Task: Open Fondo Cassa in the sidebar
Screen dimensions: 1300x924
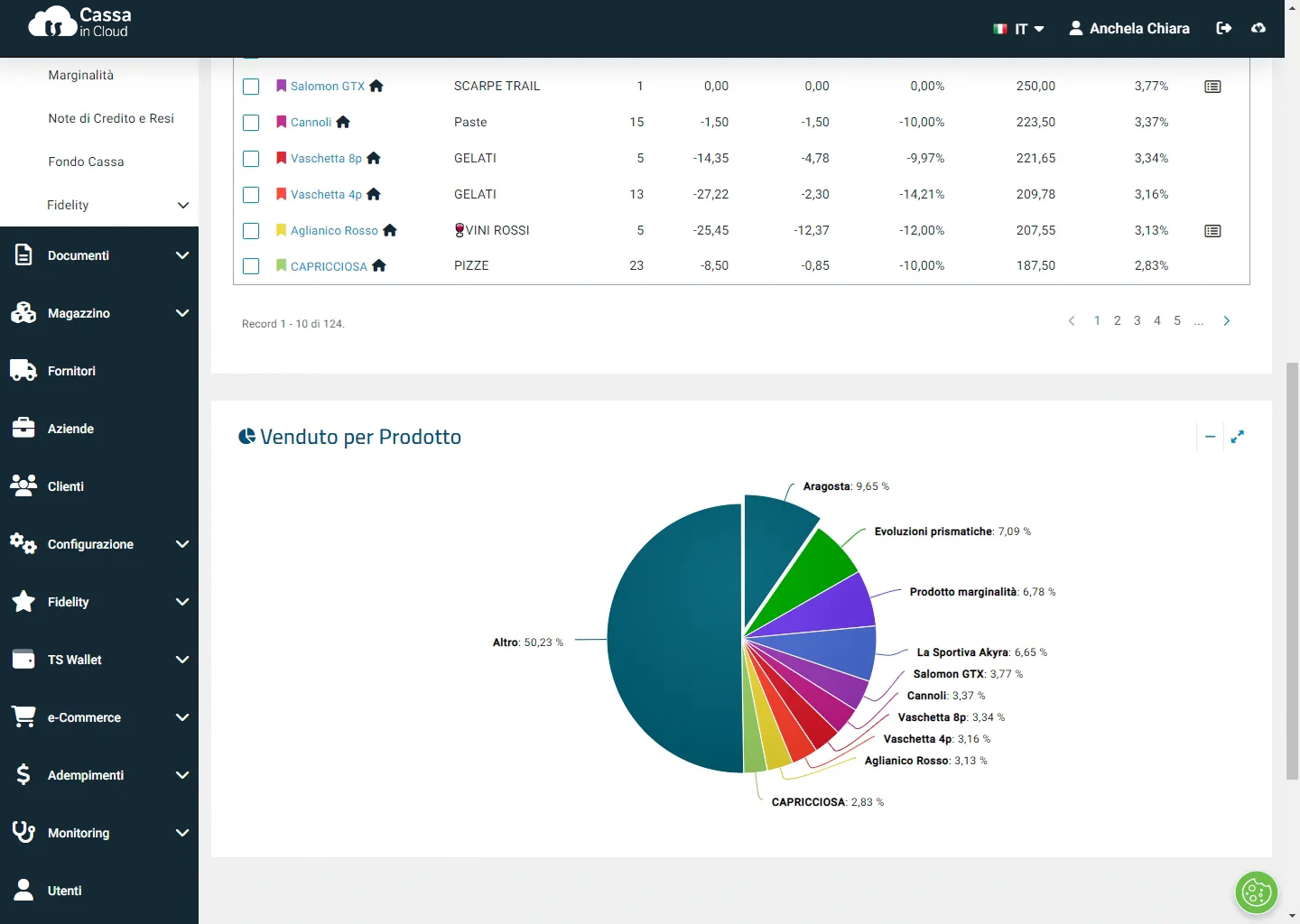Action: (x=86, y=162)
